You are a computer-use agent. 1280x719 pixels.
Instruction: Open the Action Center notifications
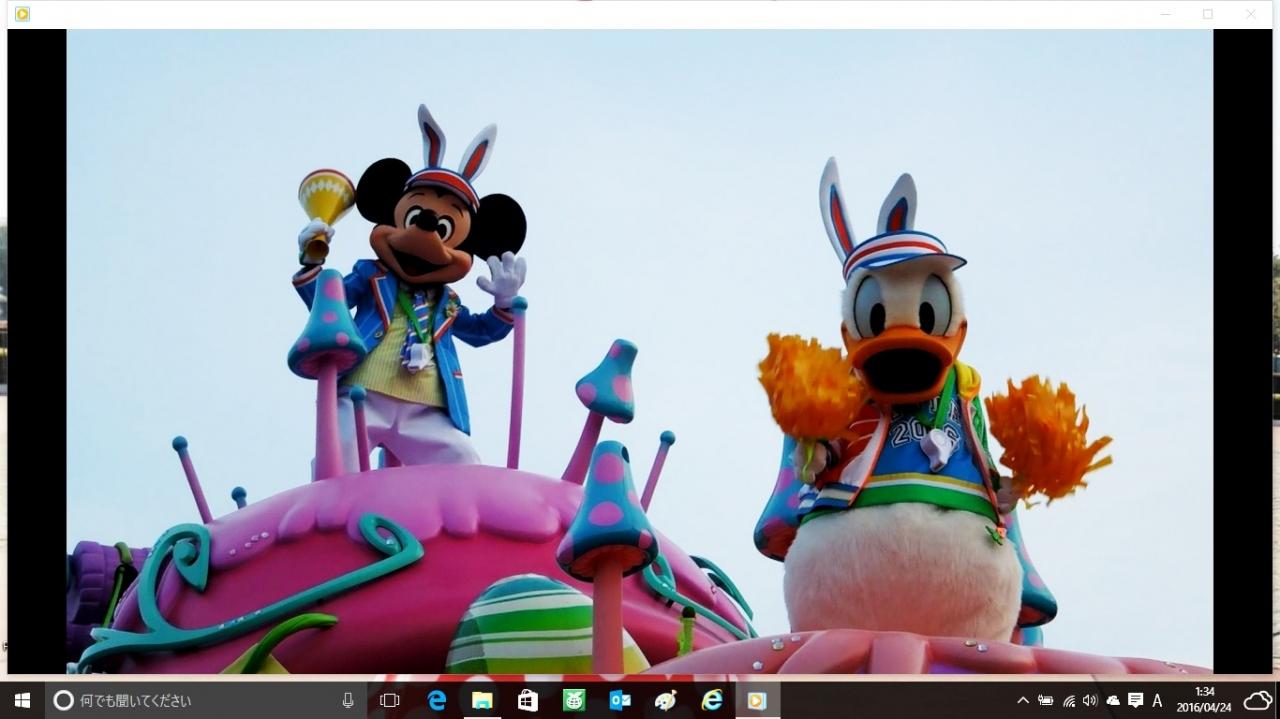tap(1135, 701)
